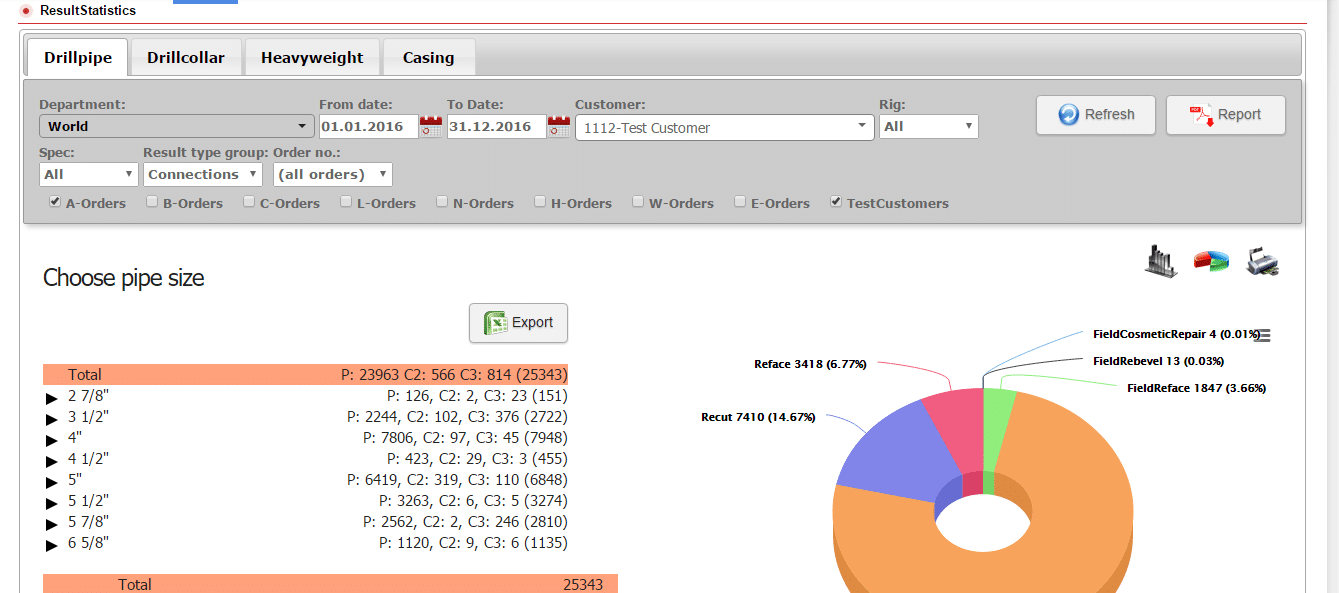Open calendar picker for From date
Image resolution: width=1339 pixels, height=593 pixels.
coord(430,126)
